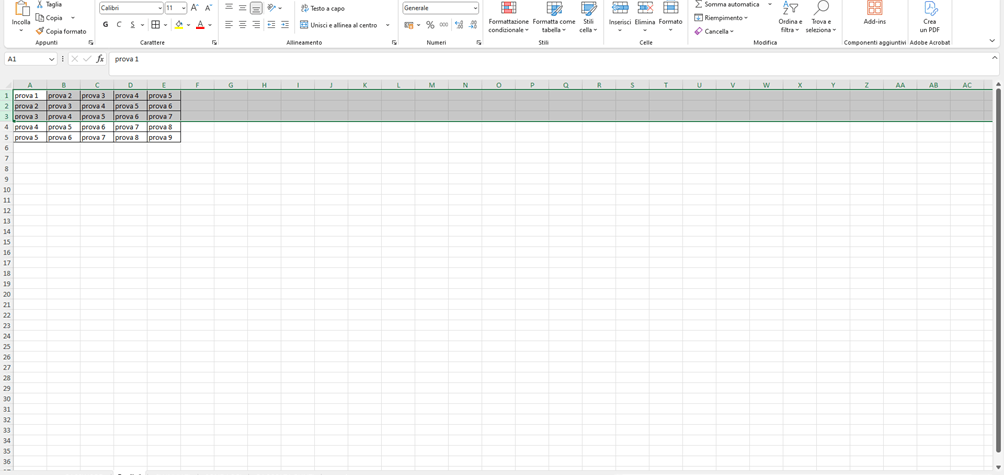
Task: Click Somma automatica button
Action: tap(727, 5)
